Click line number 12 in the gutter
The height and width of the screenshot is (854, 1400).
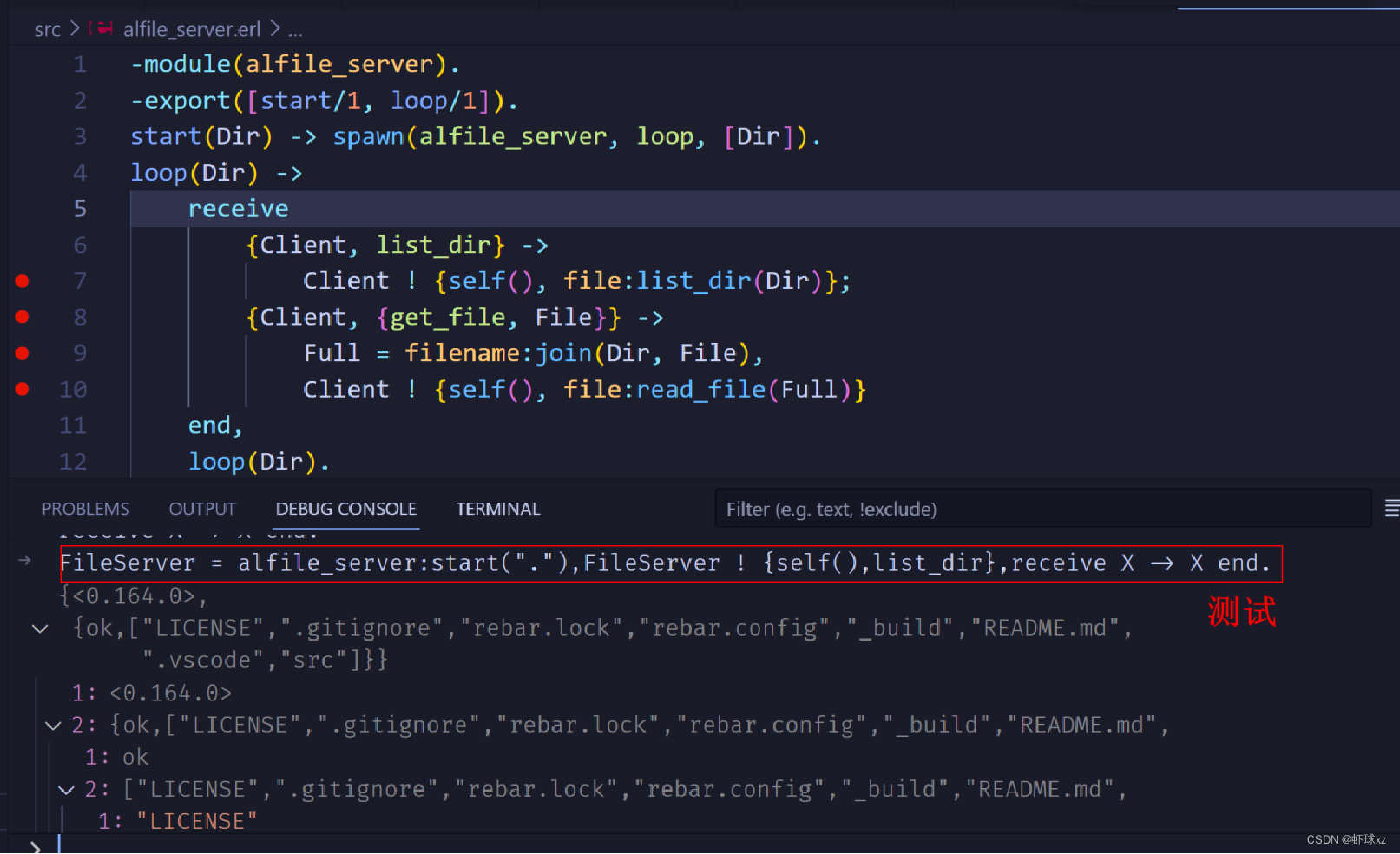click(x=73, y=463)
